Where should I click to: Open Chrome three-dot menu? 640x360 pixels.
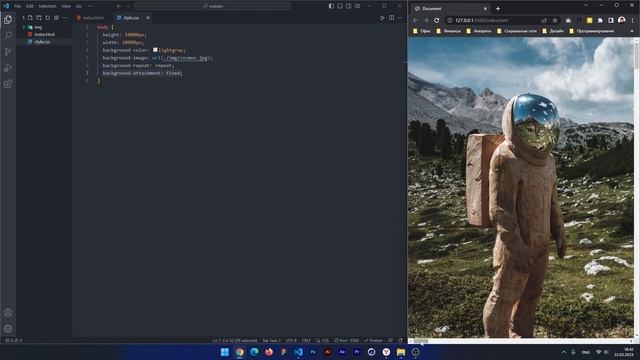click(633, 20)
